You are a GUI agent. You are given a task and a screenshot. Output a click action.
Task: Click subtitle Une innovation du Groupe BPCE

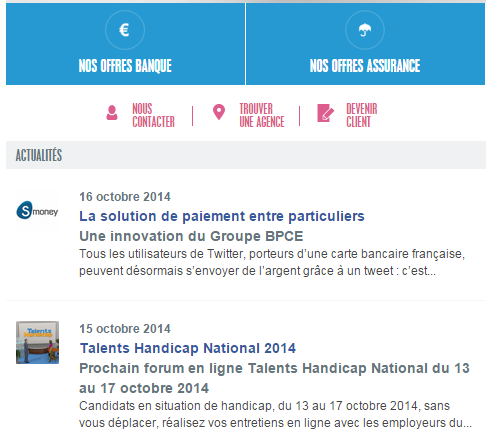coord(191,236)
